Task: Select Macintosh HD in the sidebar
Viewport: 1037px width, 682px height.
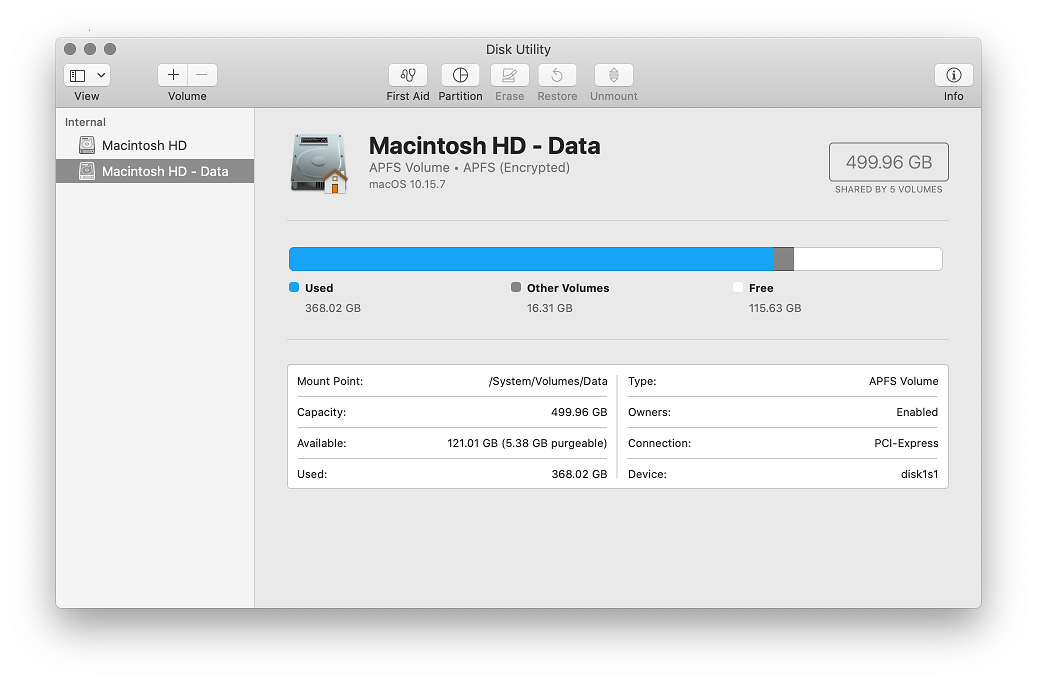Action: (147, 145)
